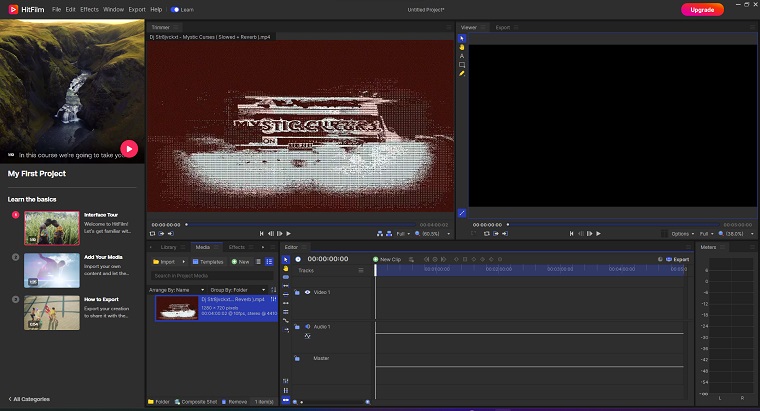Screen dimensions: 760x411
Task: Open the Trimmer Full quality dropdown
Action: 403,234
